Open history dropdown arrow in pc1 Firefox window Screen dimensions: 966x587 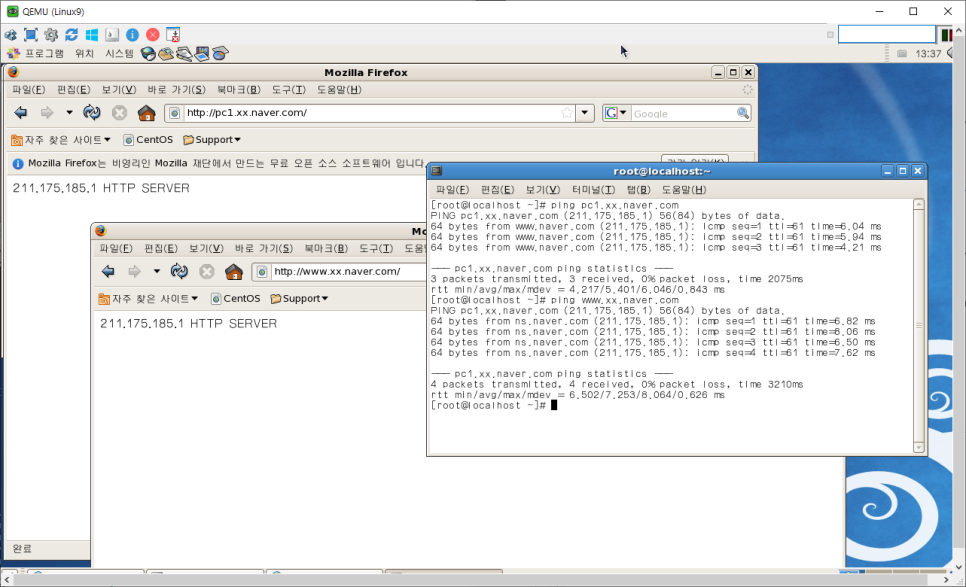[x=69, y=113]
